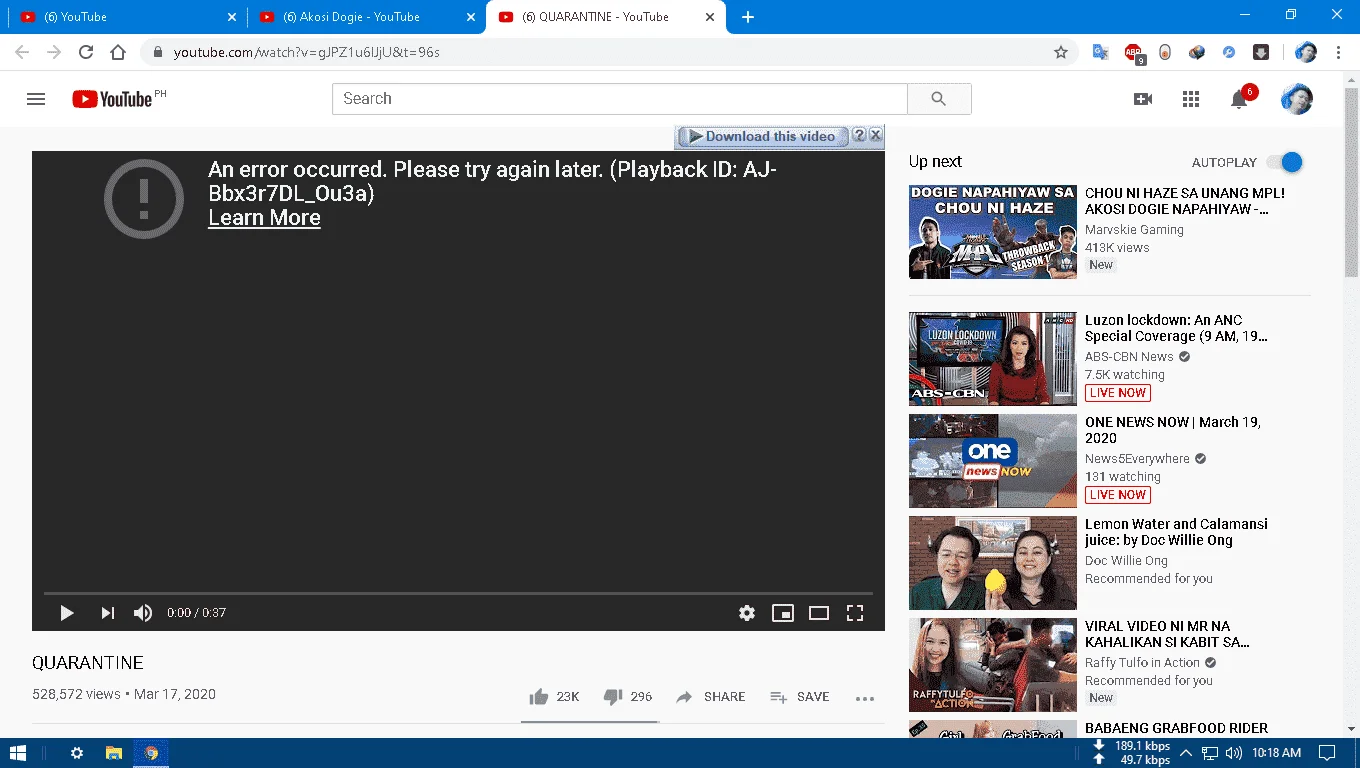Bookmark this page with the star

pyautogui.click(x=1061, y=52)
